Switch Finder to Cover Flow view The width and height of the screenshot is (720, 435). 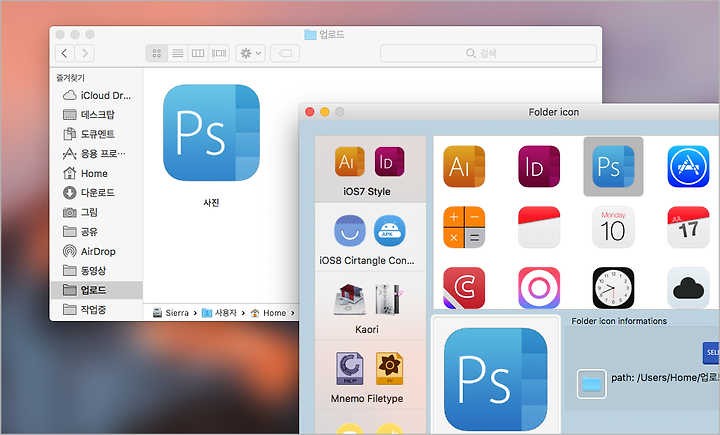219,53
